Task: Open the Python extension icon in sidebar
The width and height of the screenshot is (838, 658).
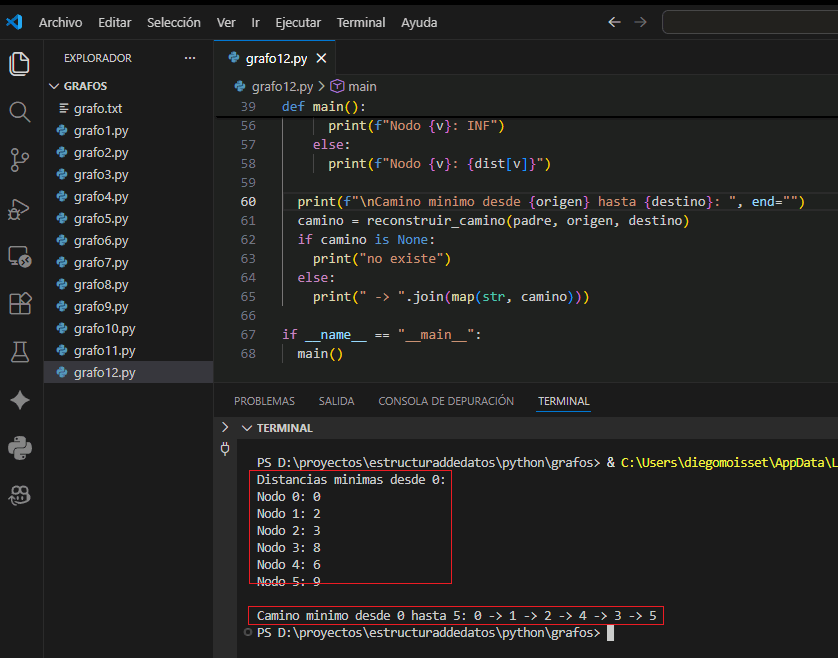Action: [x=19, y=448]
